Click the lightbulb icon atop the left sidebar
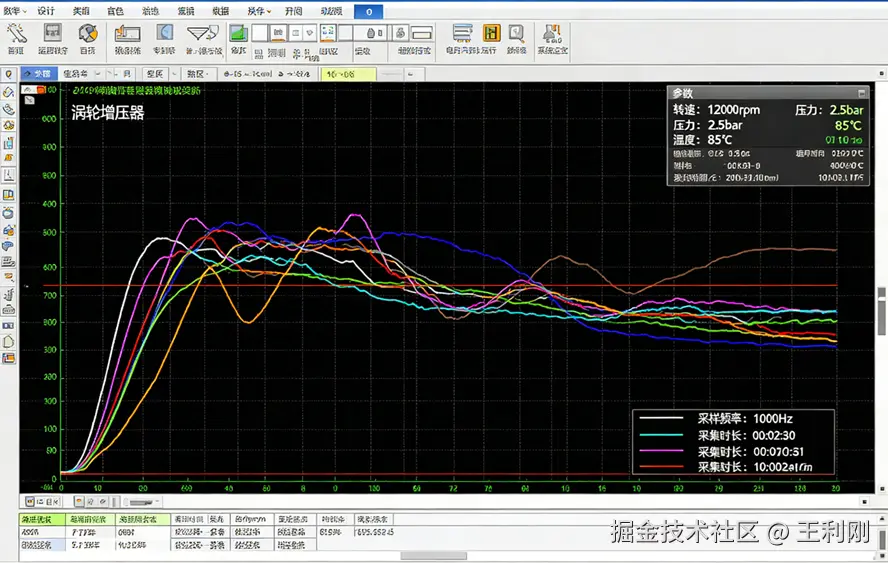888x563 pixels. 8,74
